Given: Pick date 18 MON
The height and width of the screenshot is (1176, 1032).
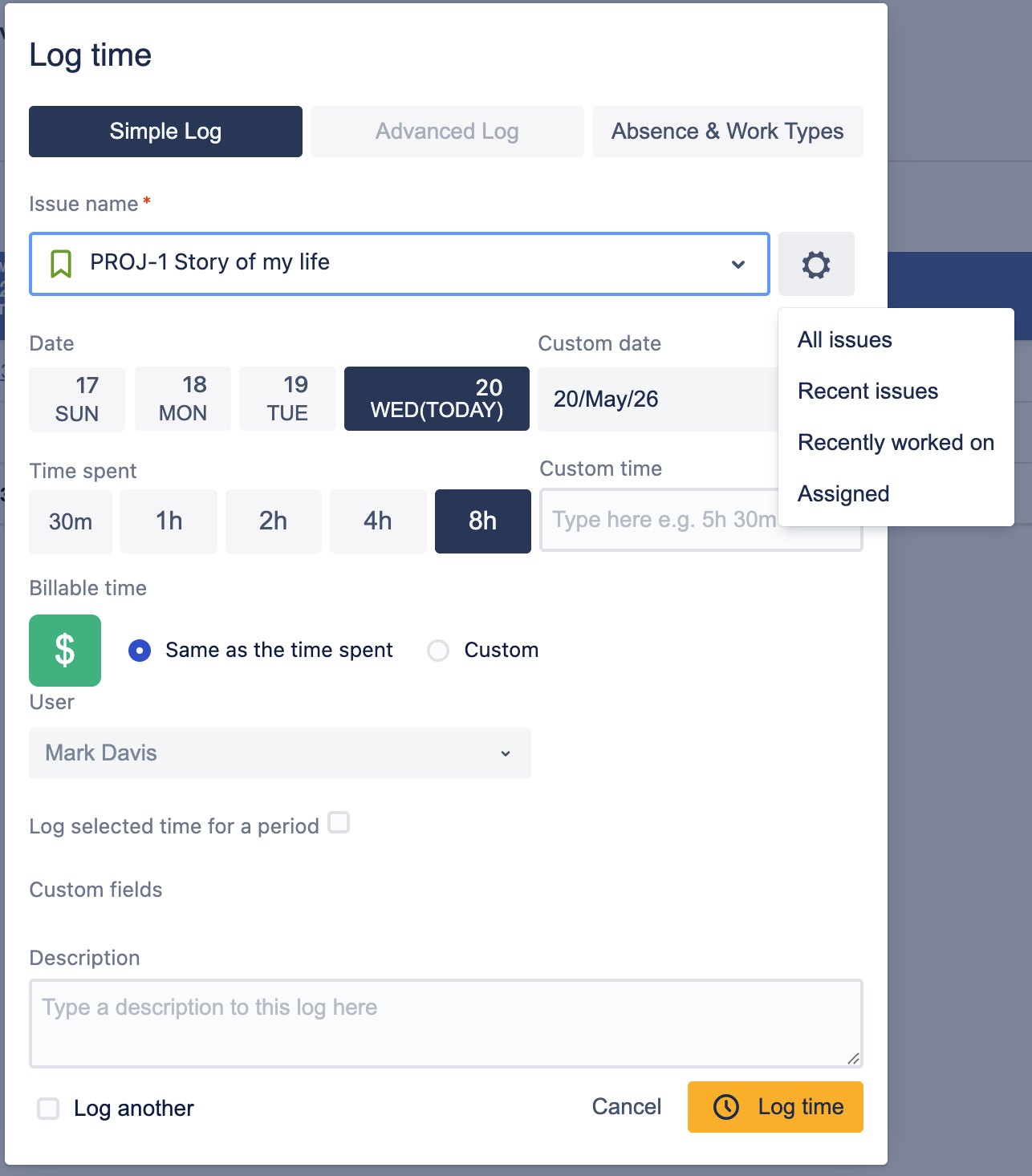Looking at the screenshot, I should click(183, 399).
